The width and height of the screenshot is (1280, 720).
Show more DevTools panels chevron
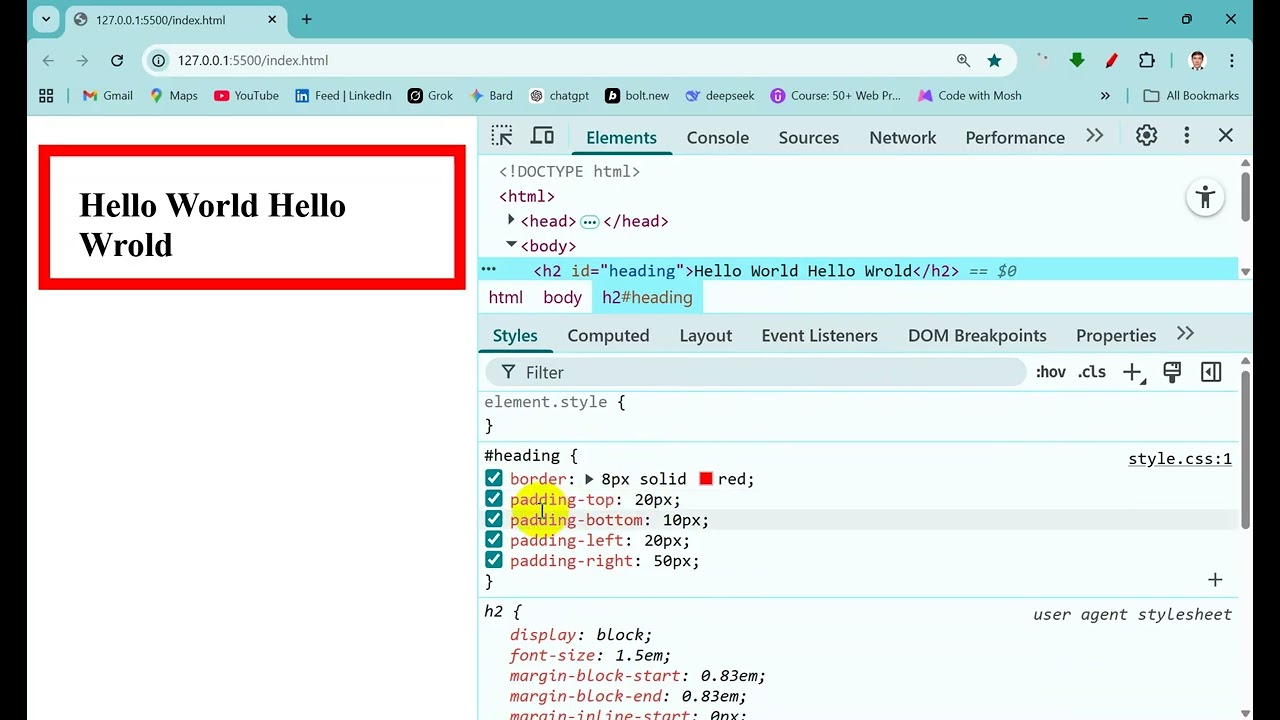[1095, 136]
